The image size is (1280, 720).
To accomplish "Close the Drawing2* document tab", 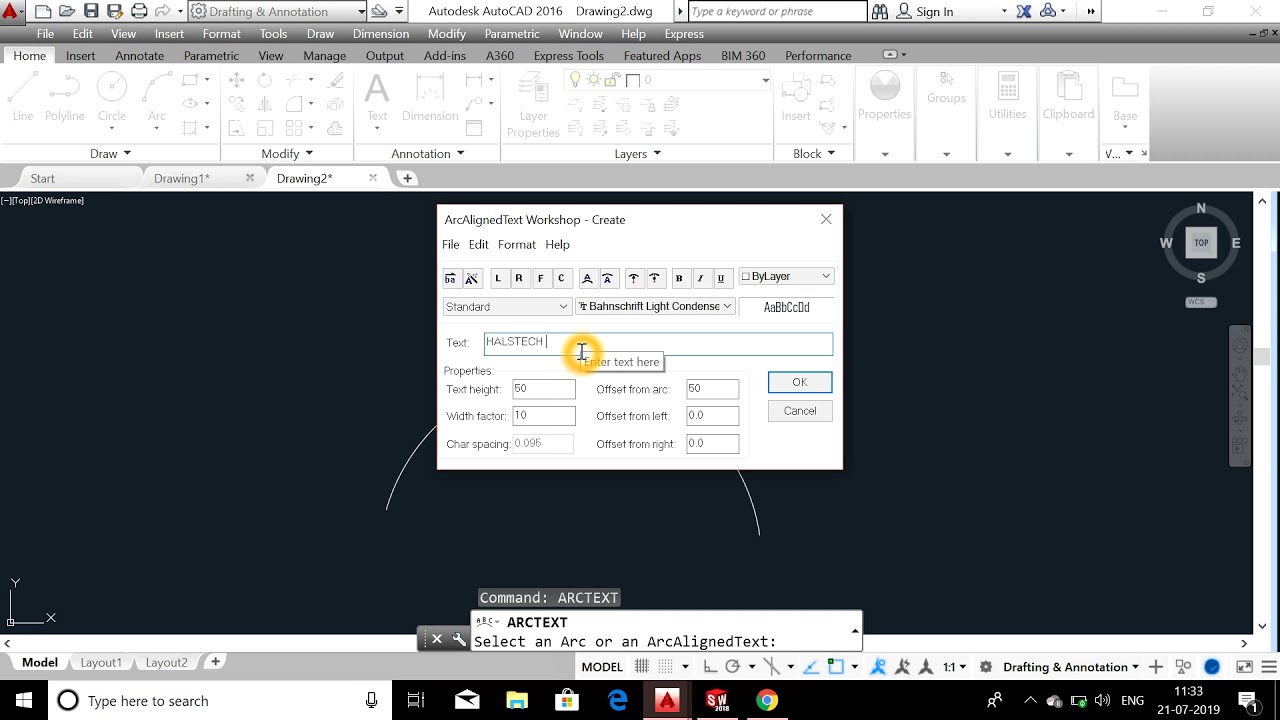I will pyautogui.click(x=373, y=177).
